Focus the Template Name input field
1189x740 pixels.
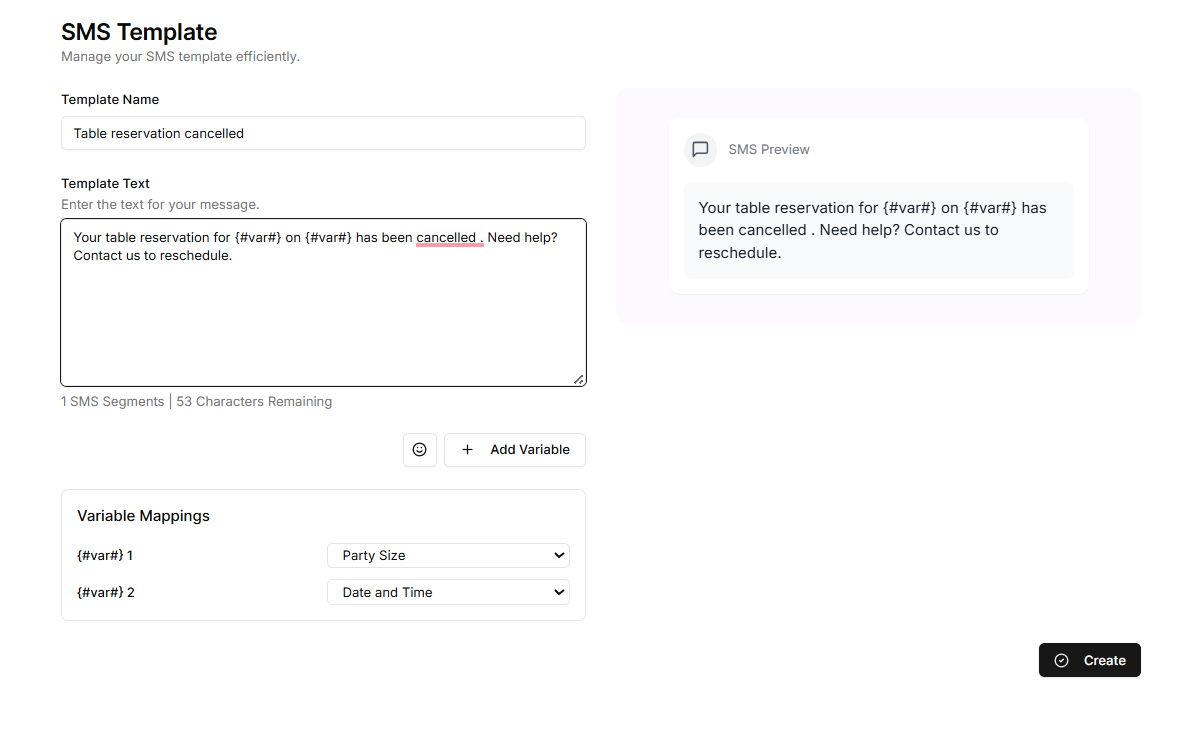pos(323,133)
